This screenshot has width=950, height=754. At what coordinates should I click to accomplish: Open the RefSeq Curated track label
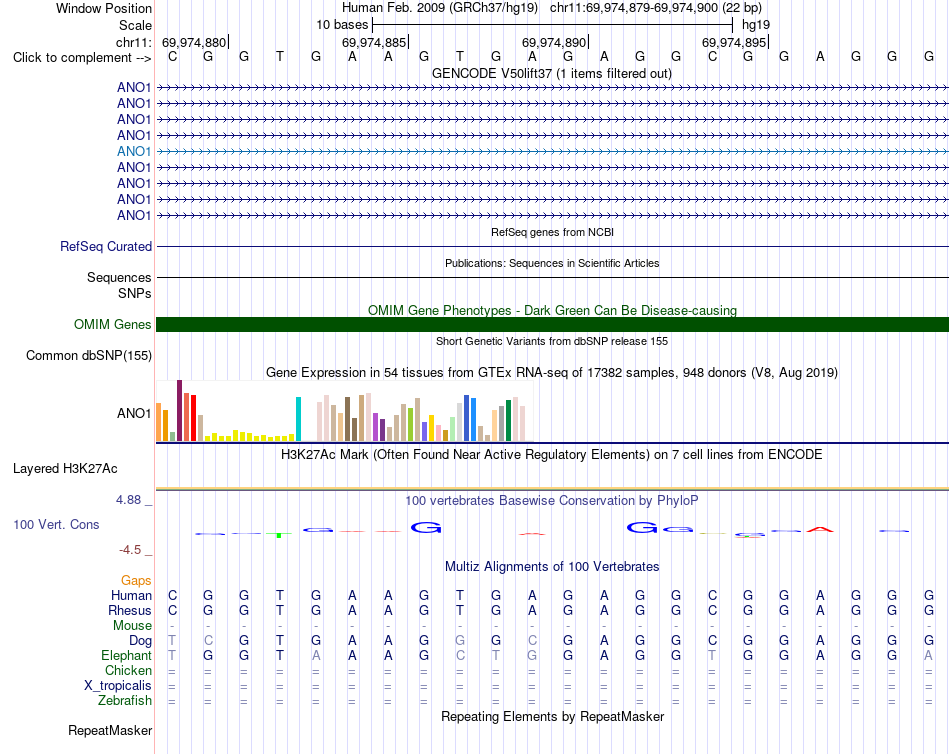pyautogui.click(x=106, y=247)
